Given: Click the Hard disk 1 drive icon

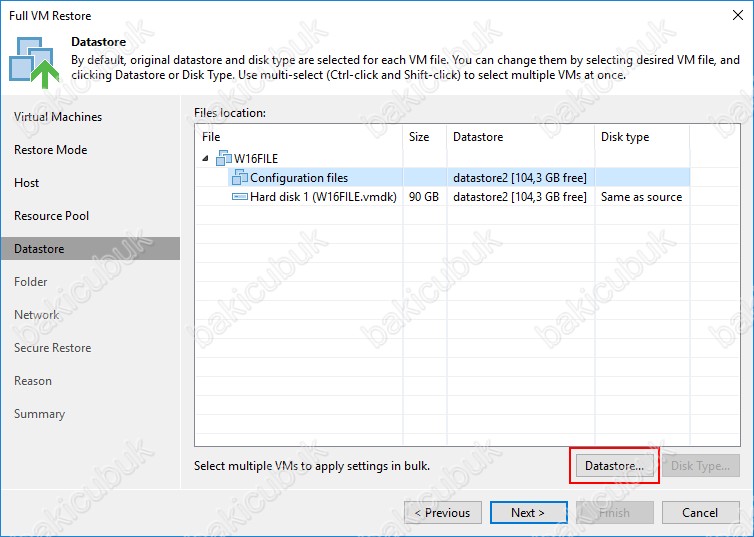Looking at the screenshot, I should coord(239,197).
